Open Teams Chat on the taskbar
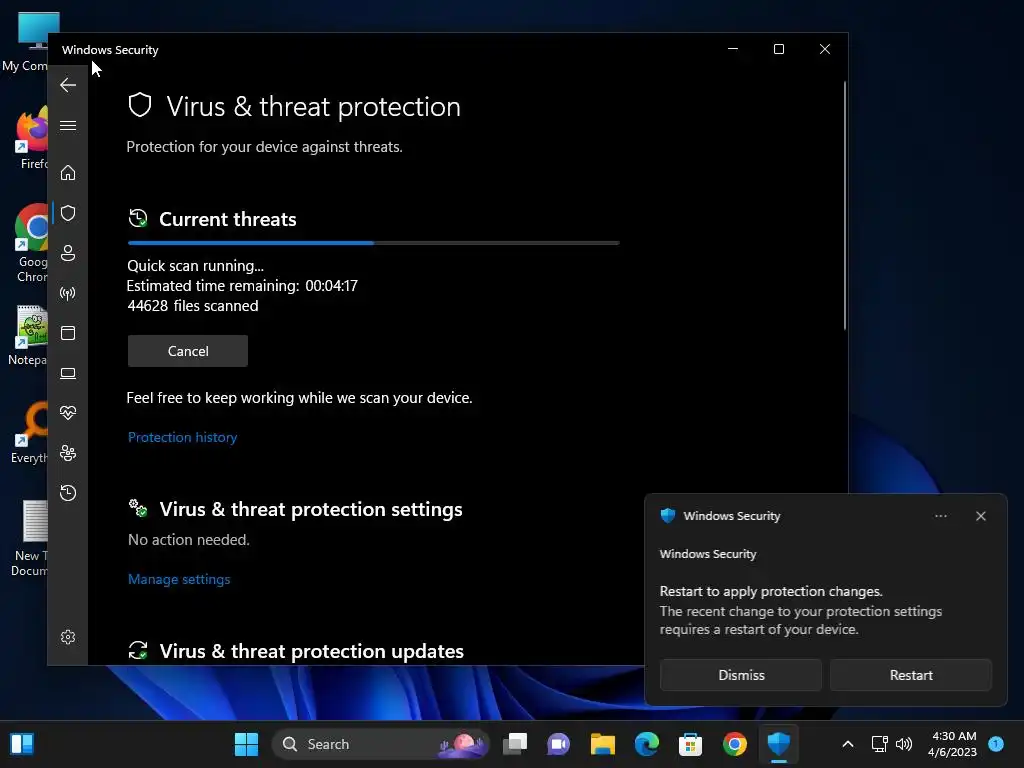 point(559,744)
